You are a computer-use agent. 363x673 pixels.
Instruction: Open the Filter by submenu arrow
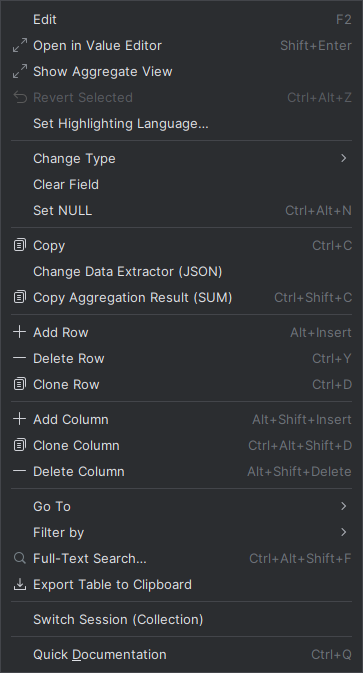(343, 532)
